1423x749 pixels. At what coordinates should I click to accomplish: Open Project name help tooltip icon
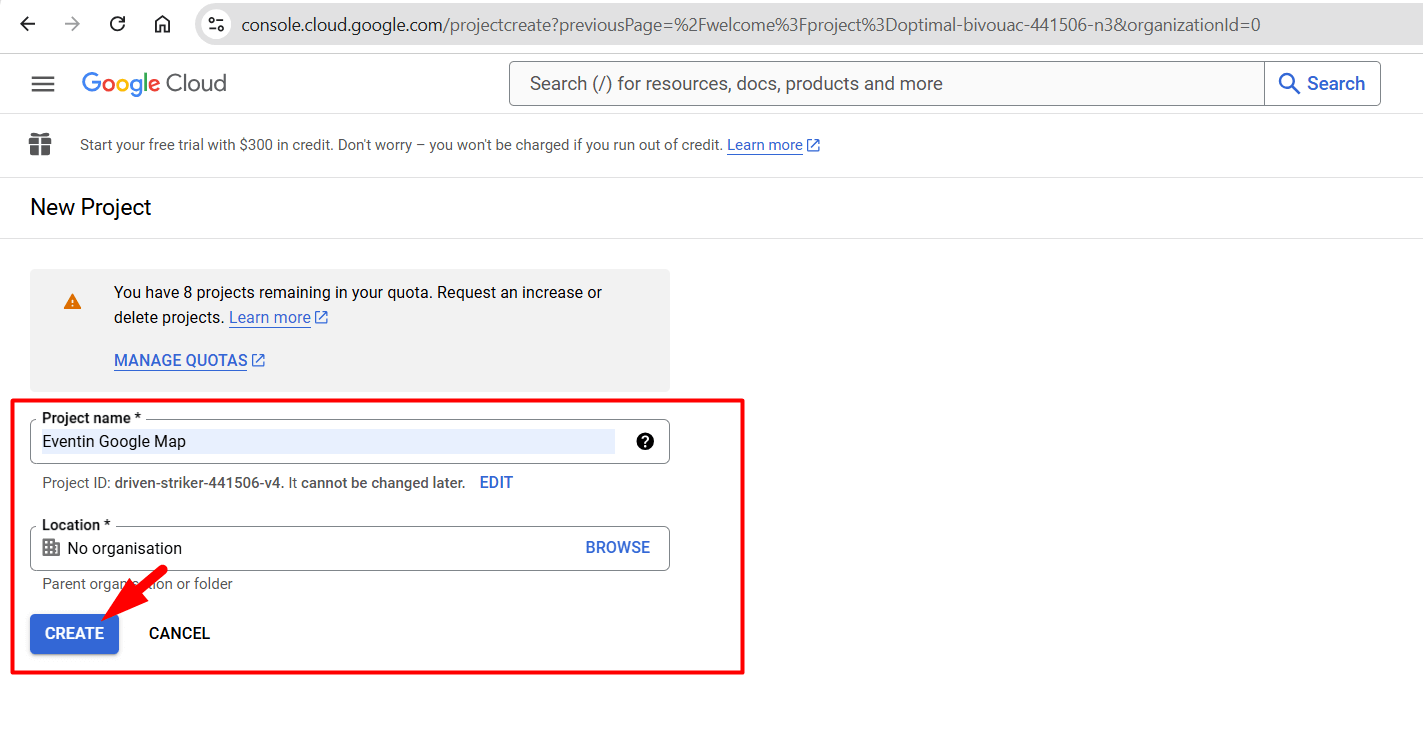(645, 441)
